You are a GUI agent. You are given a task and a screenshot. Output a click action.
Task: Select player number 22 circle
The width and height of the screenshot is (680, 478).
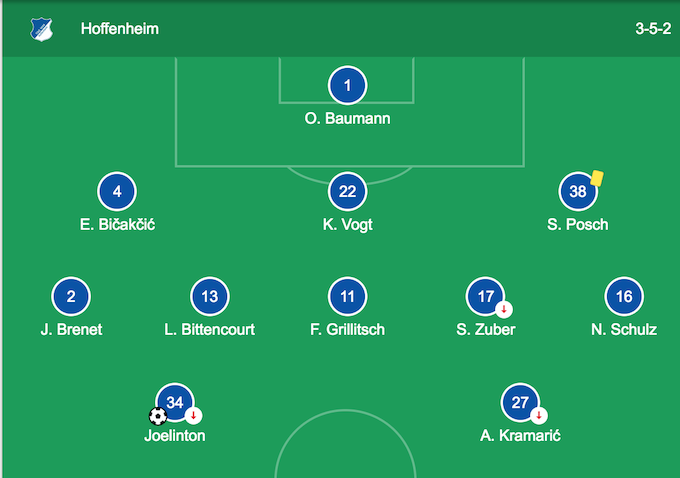[348, 192]
